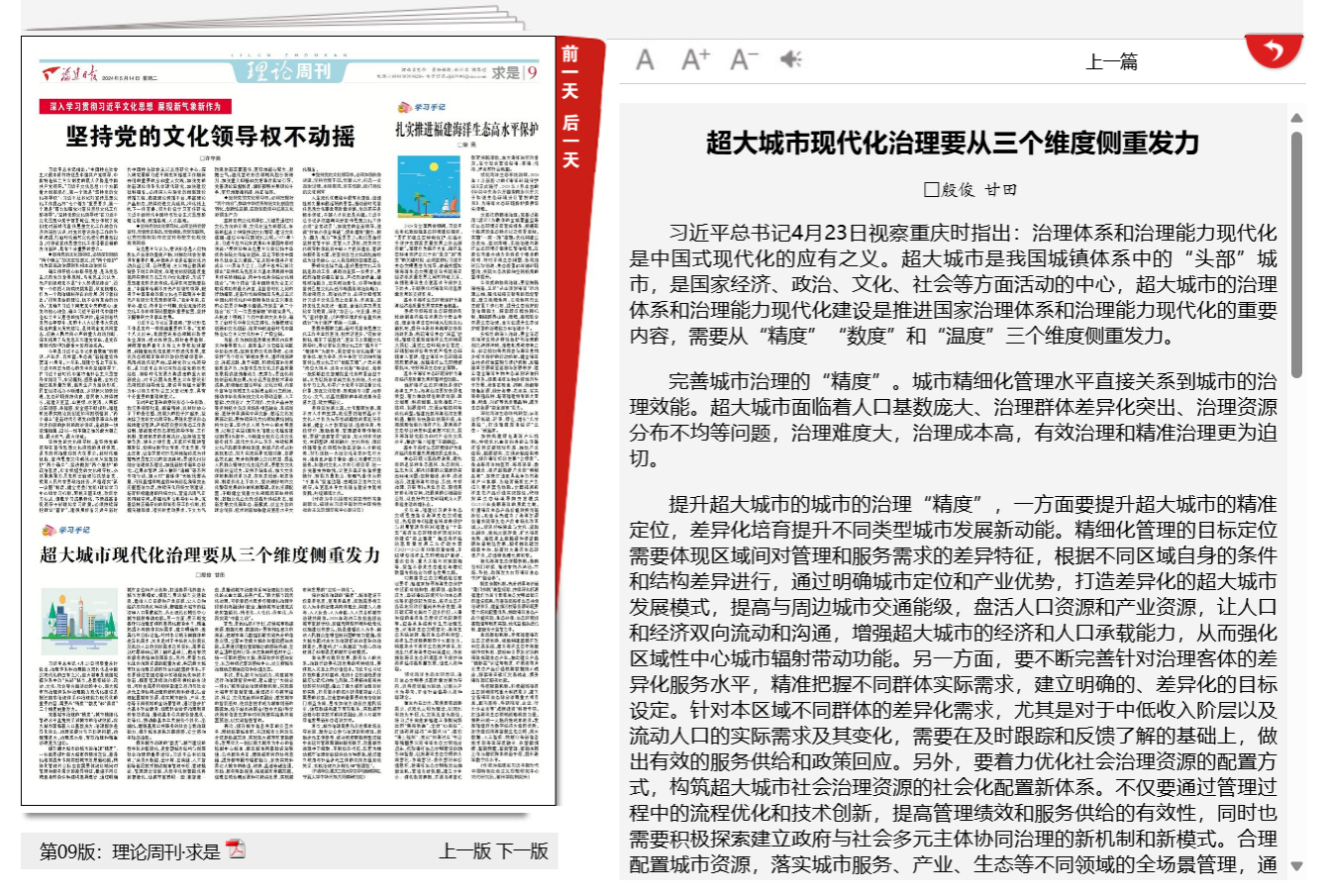Click the speaker read-aloud icon
This screenshot has height=896, width=1327.
tap(790, 60)
